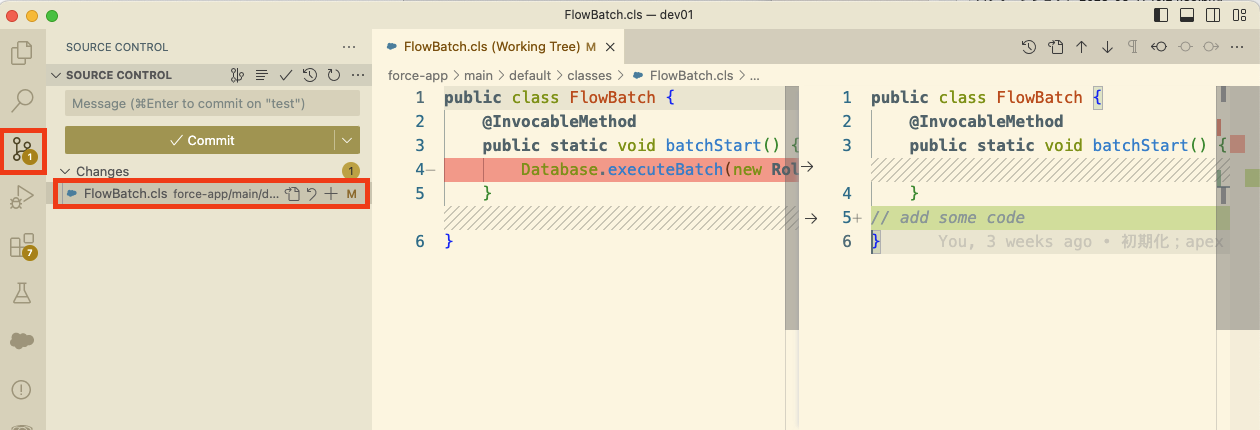Open the Salesforce cloud view
The width and height of the screenshot is (1260, 430).
point(22,340)
